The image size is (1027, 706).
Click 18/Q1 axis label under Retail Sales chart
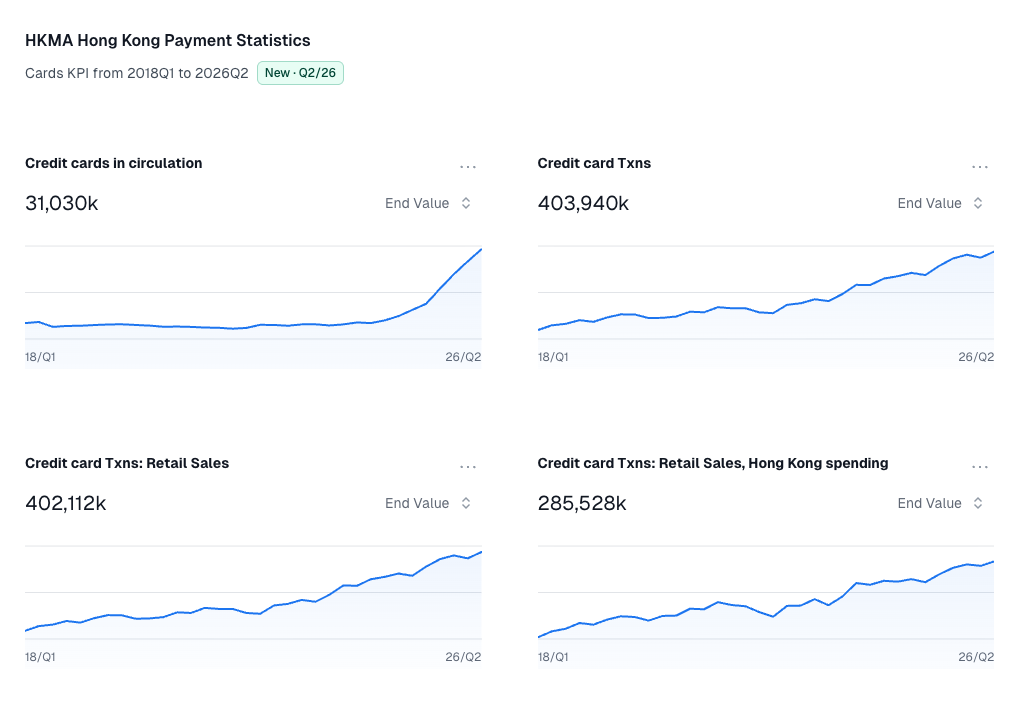(x=40, y=657)
